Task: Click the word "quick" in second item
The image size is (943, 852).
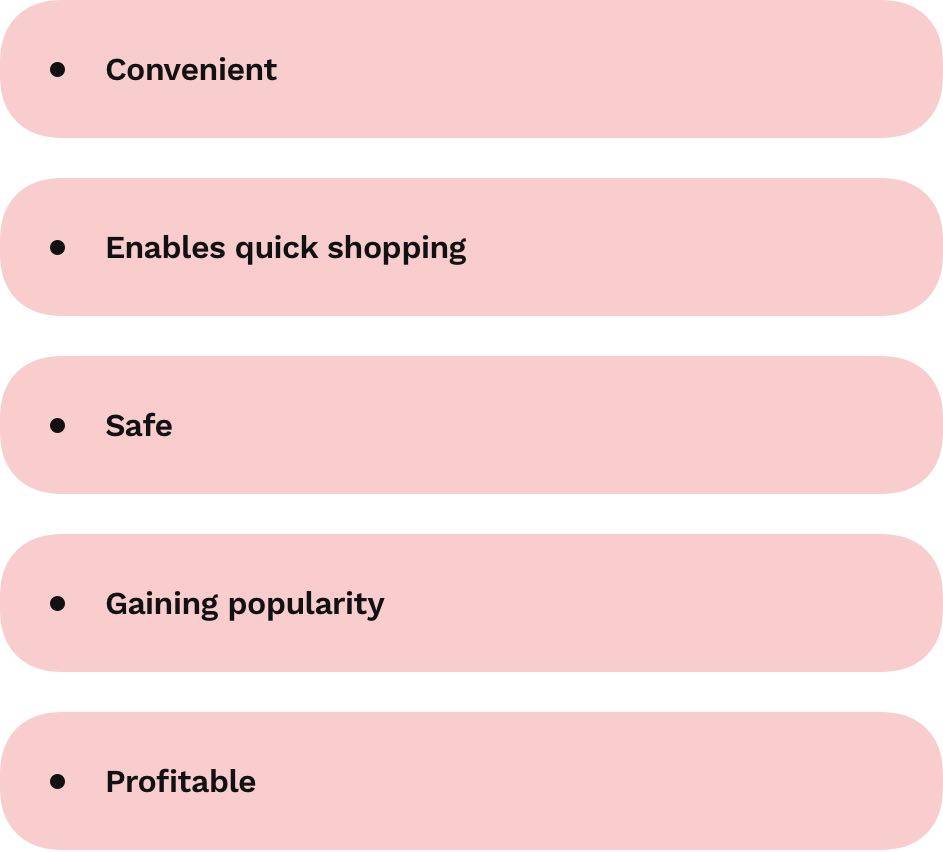Action: [277, 249]
